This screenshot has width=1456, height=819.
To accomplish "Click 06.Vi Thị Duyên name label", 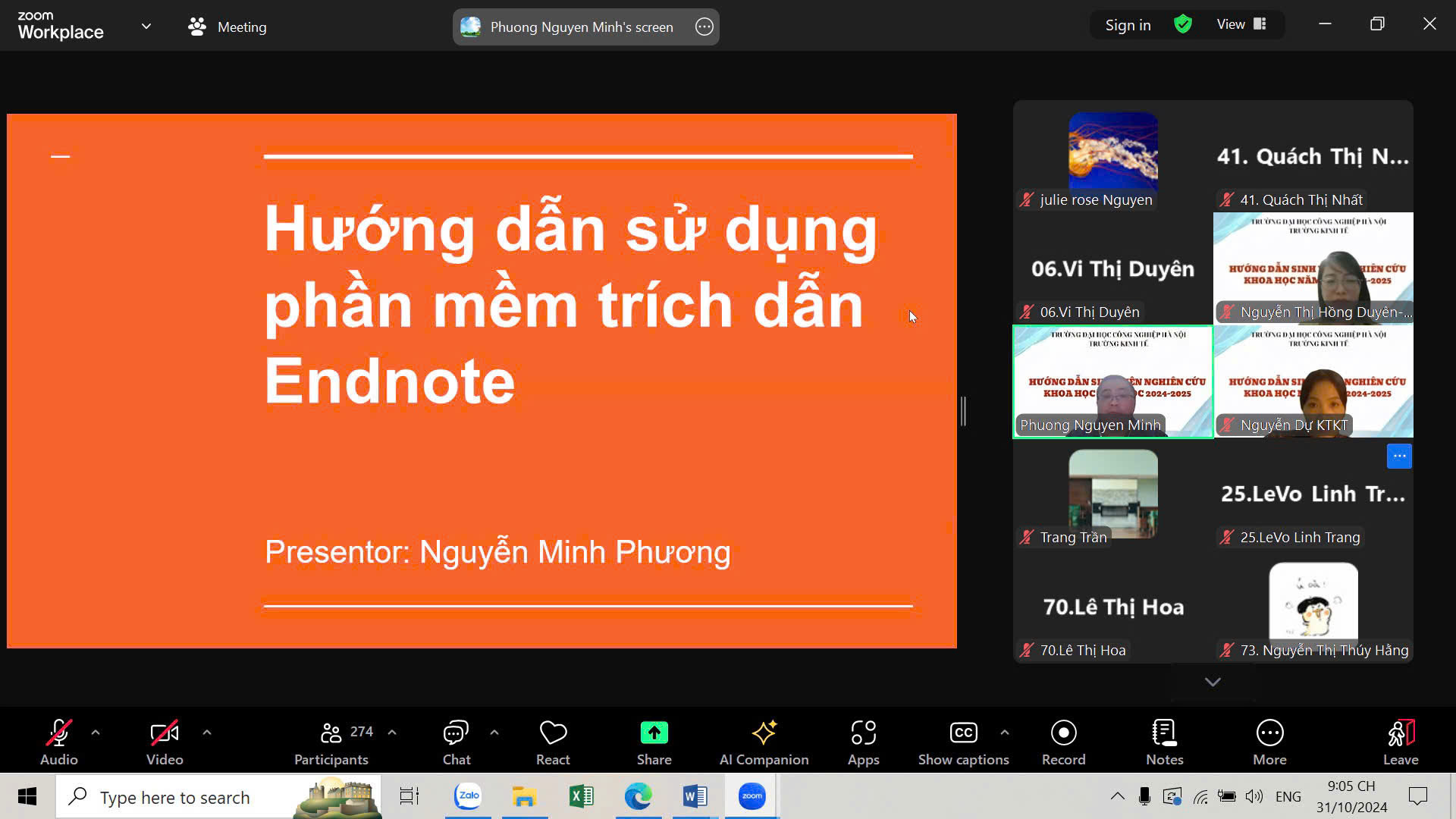I will [x=1089, y=312].
